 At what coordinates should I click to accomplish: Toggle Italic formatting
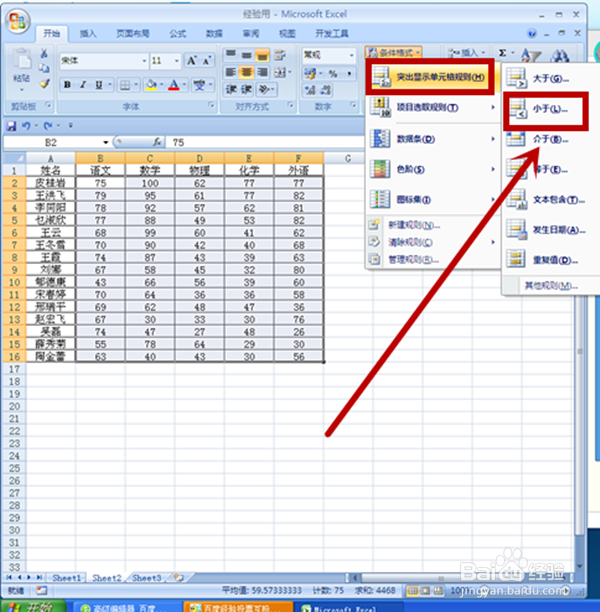click(x=83, y=85)
